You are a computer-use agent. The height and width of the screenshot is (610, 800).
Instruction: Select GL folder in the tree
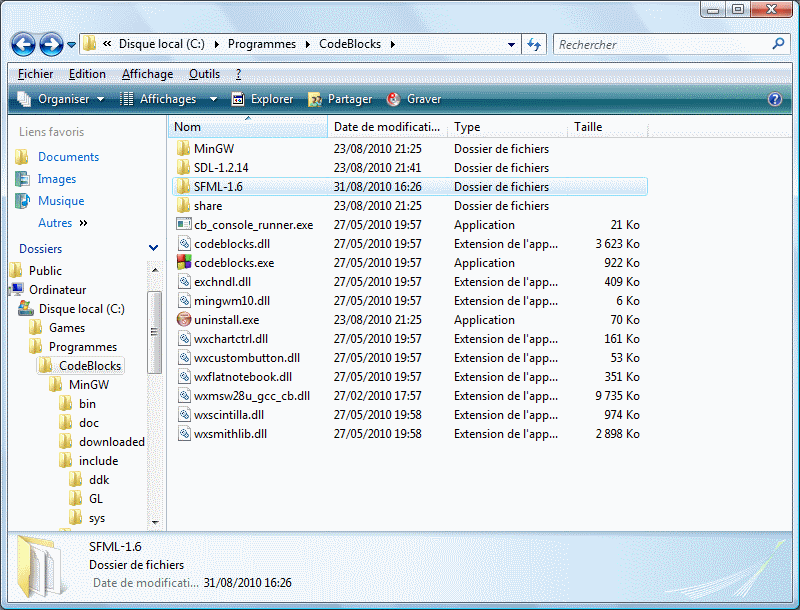click(x=95, y=499)
